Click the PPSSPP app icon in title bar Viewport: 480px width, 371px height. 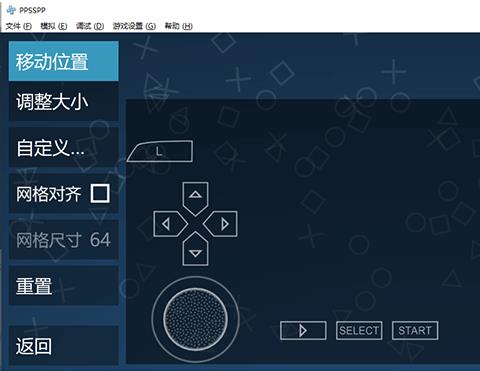click(11, 10)
